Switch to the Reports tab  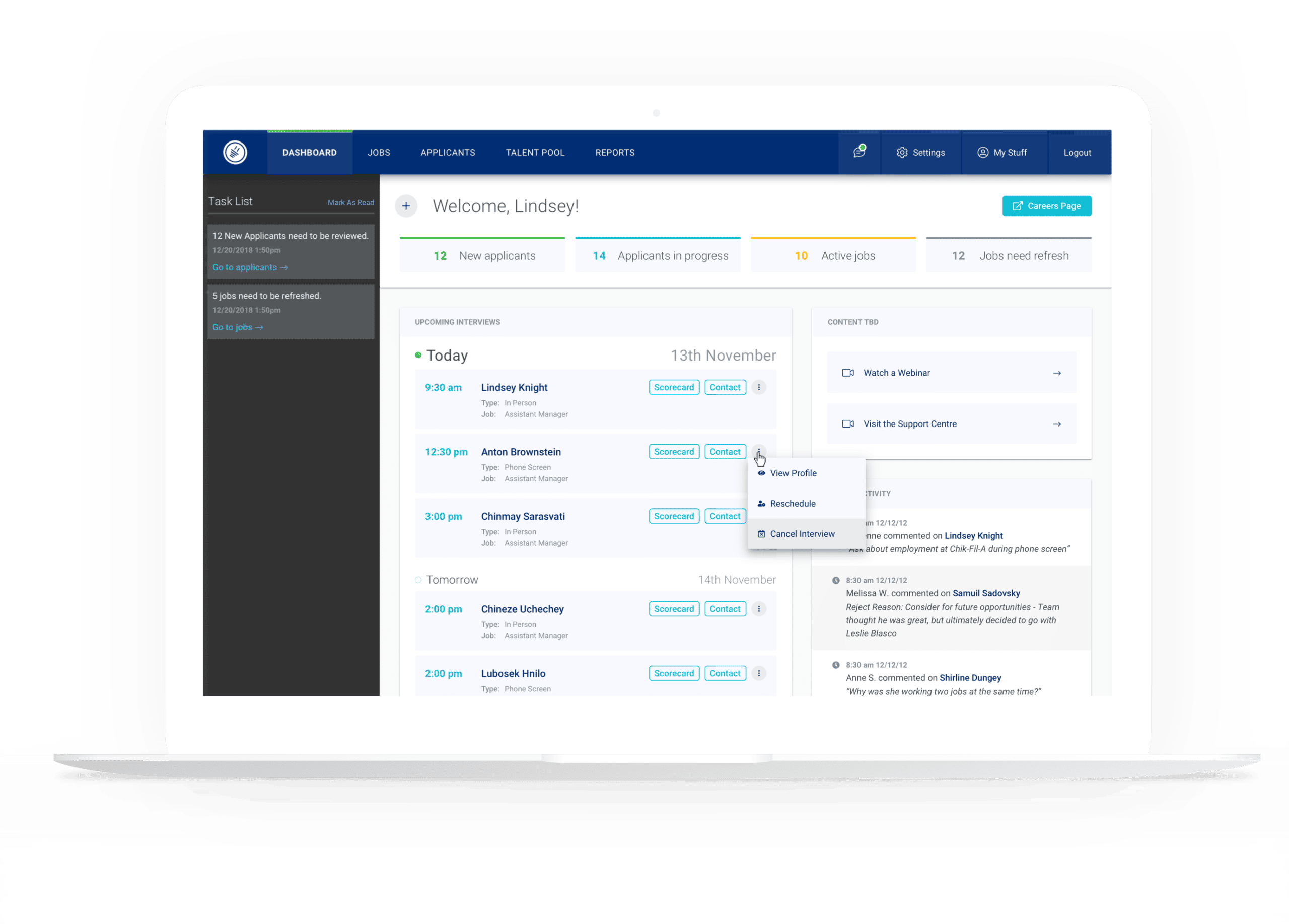pos(614,152)
